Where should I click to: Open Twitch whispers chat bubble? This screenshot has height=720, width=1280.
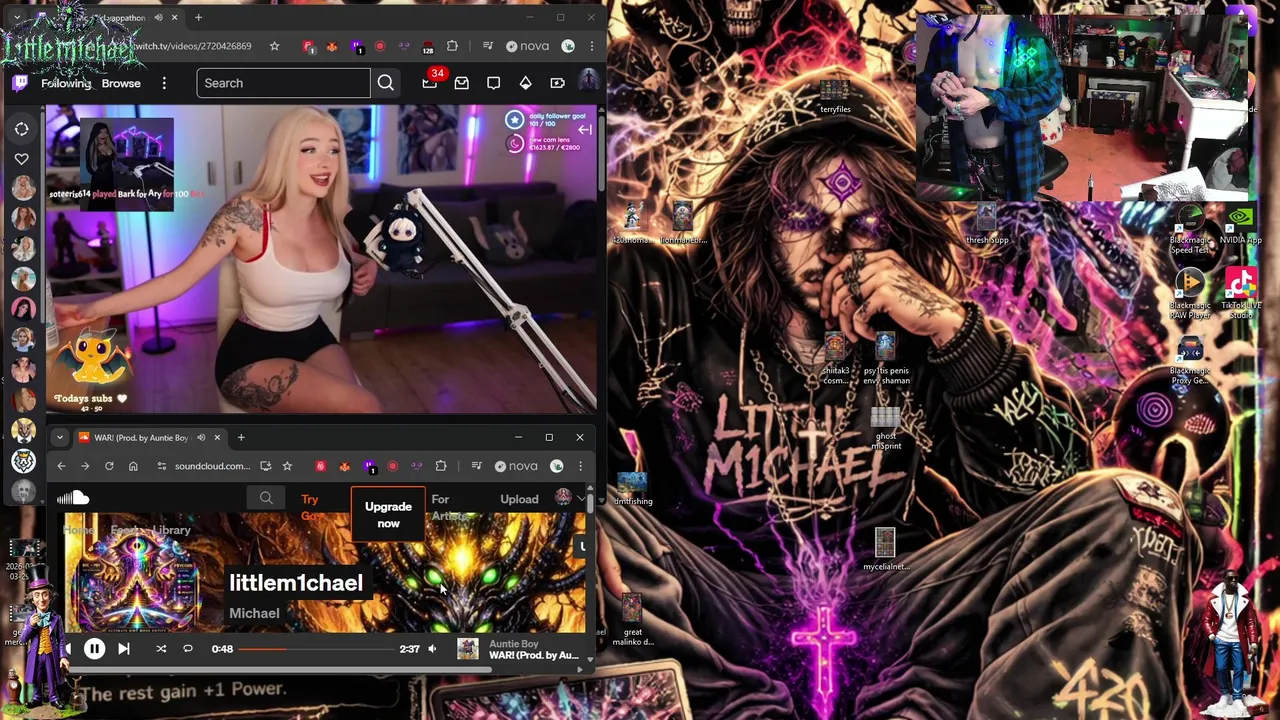(x=493, y=83)
